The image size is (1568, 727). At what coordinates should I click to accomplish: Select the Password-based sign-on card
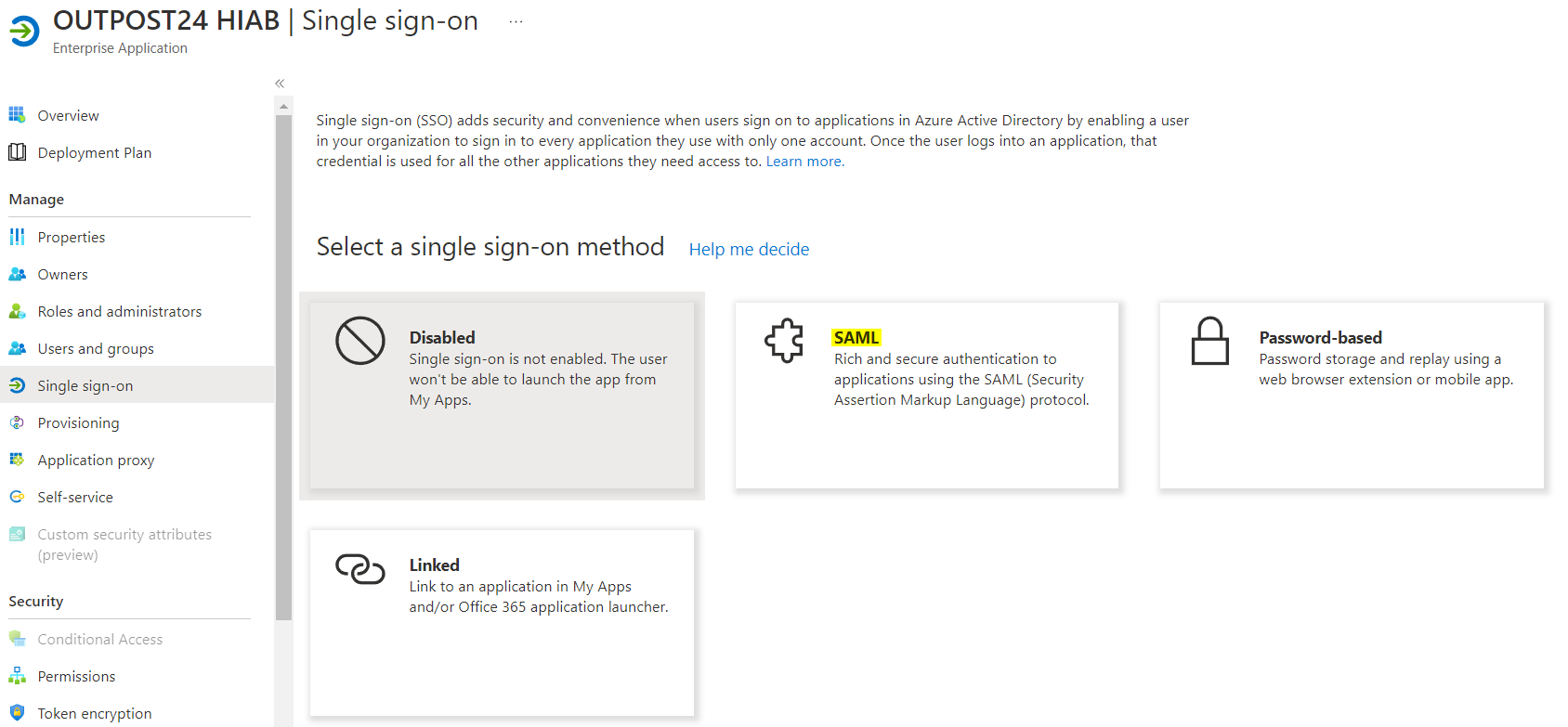pyautogui.click(x=1351, y=395)
